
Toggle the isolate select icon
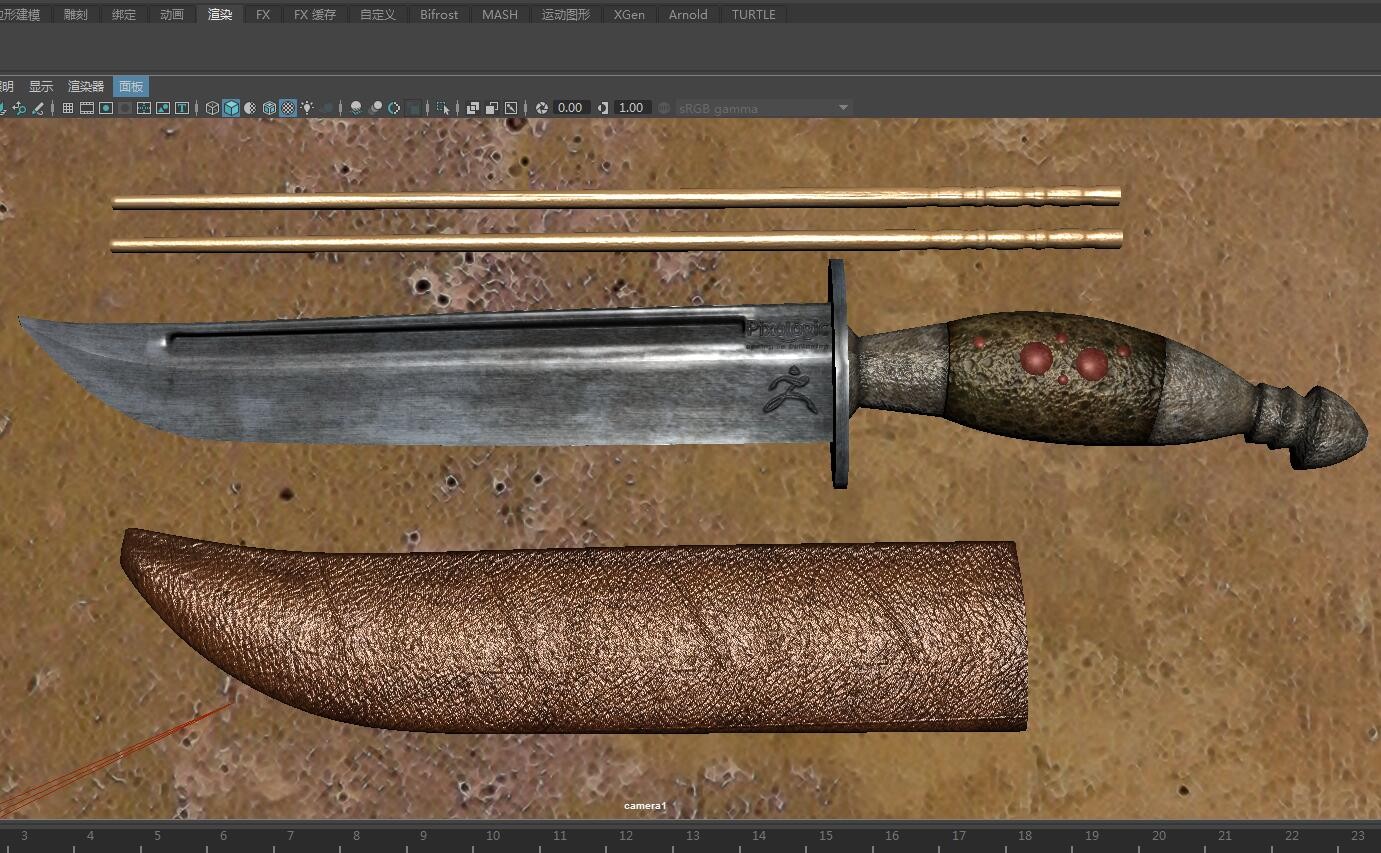pos(443,108)
